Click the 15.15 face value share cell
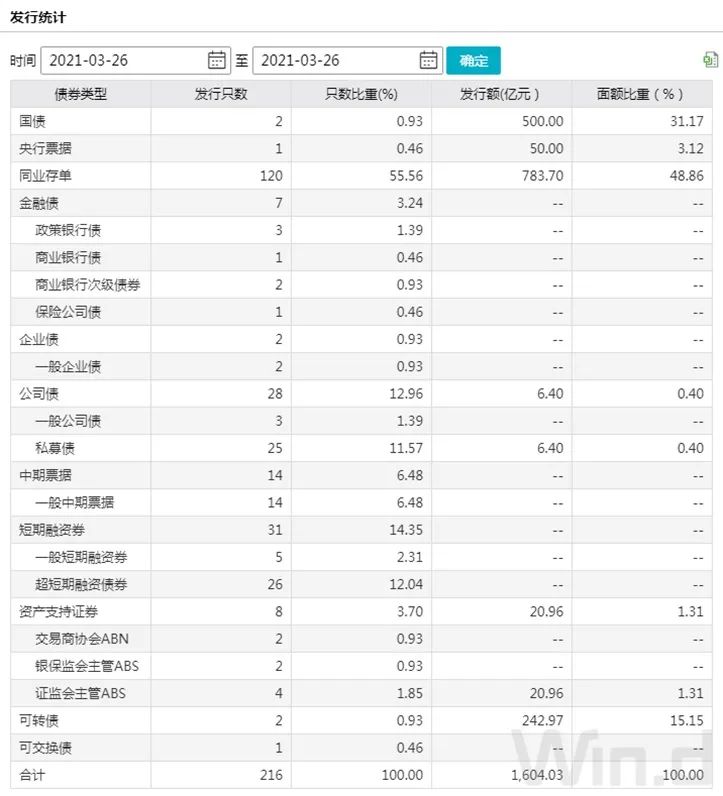 pos(686,720)
